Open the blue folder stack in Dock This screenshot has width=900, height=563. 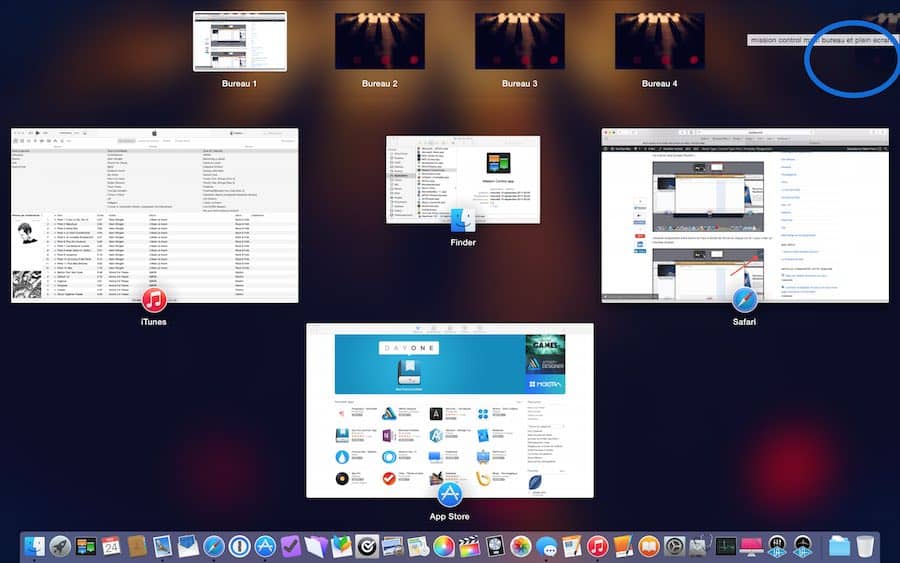(x=839, y=546)
